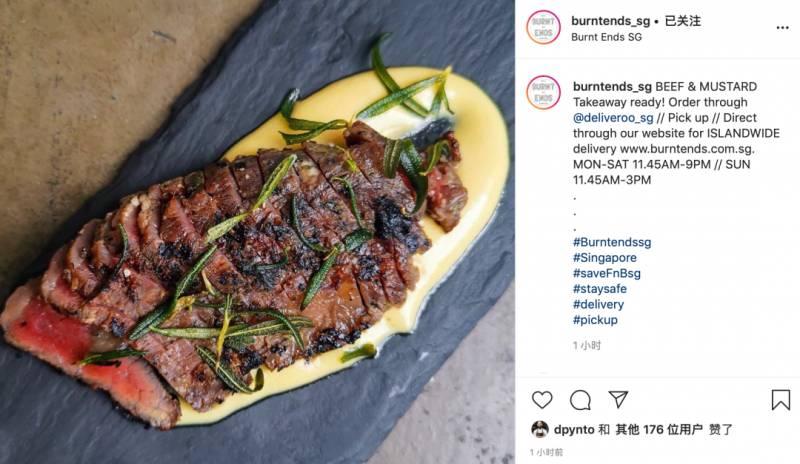Viewport: 800px width, 464px height.
Task: Open the three-dot more options menu
Action: [x=781, y=27]
